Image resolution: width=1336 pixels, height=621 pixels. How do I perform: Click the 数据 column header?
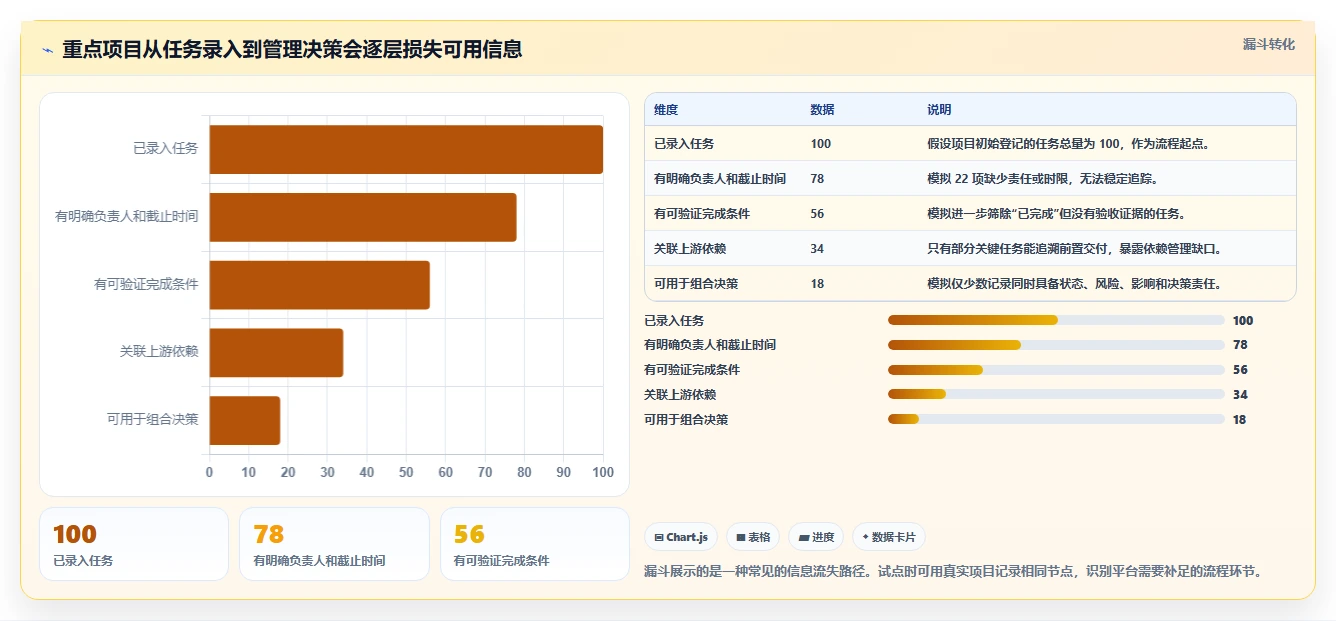click(822, 110)
